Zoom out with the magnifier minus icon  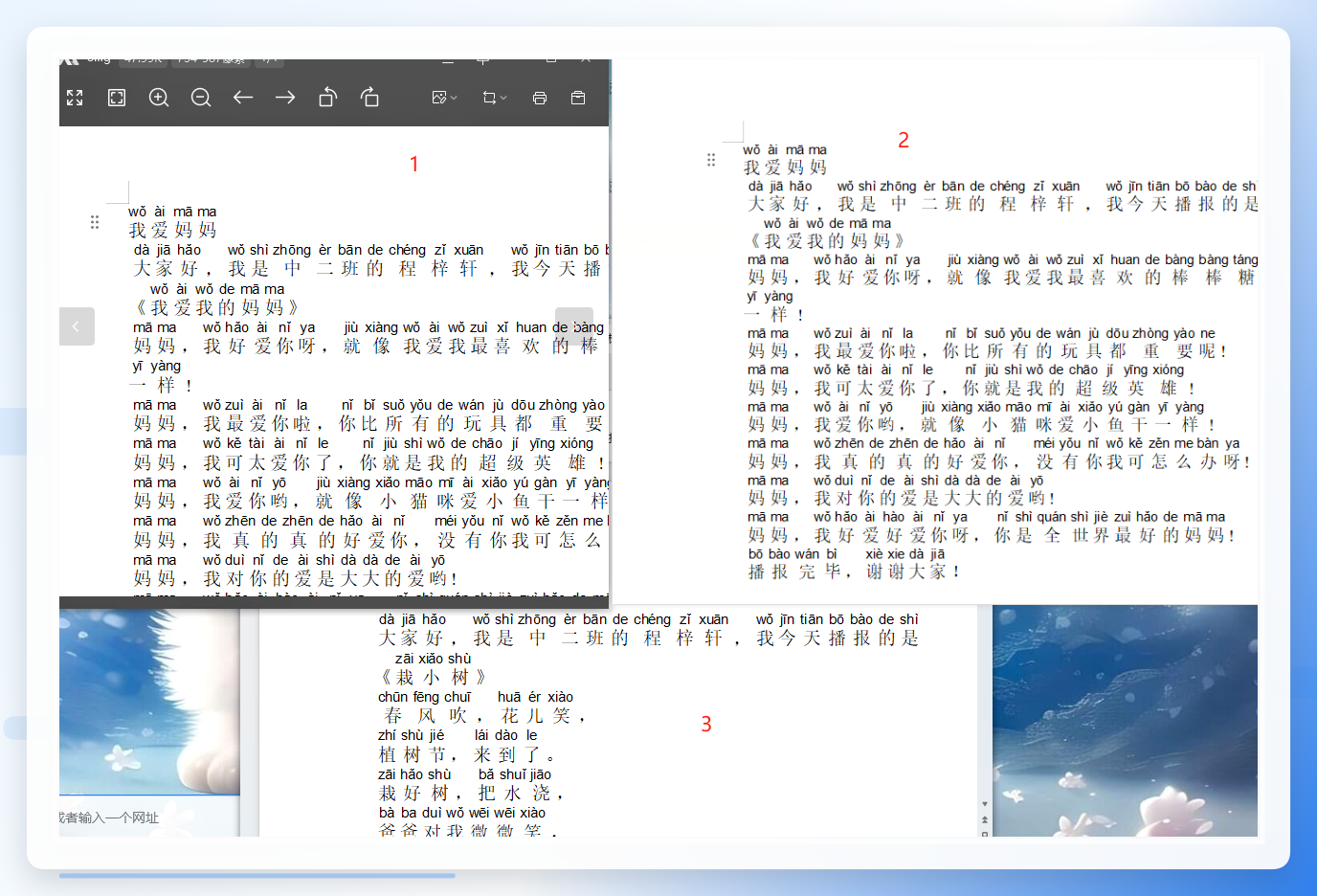pos(201,98)
